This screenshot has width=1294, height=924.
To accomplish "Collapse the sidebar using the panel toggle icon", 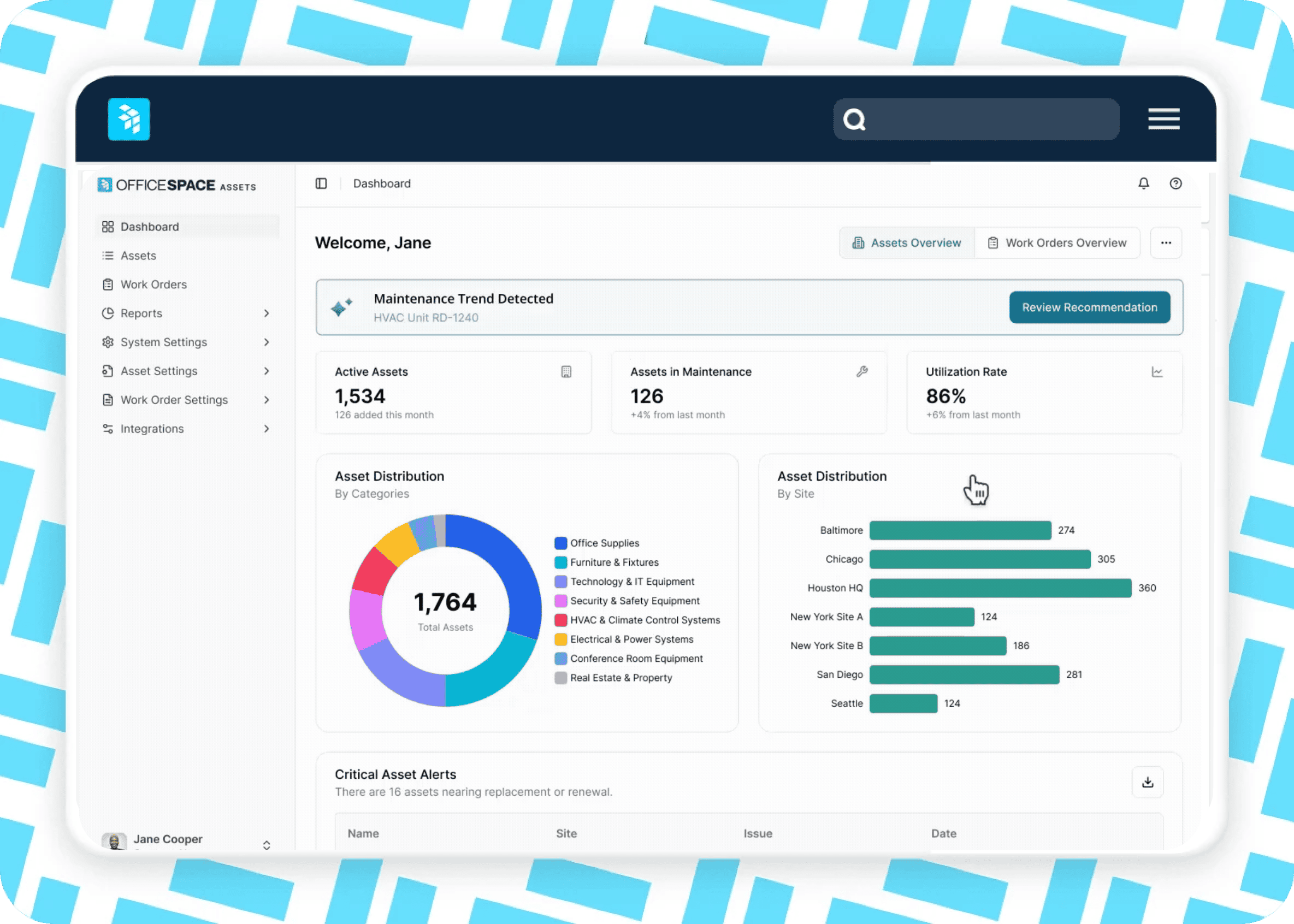I will [x=322, y=183].
